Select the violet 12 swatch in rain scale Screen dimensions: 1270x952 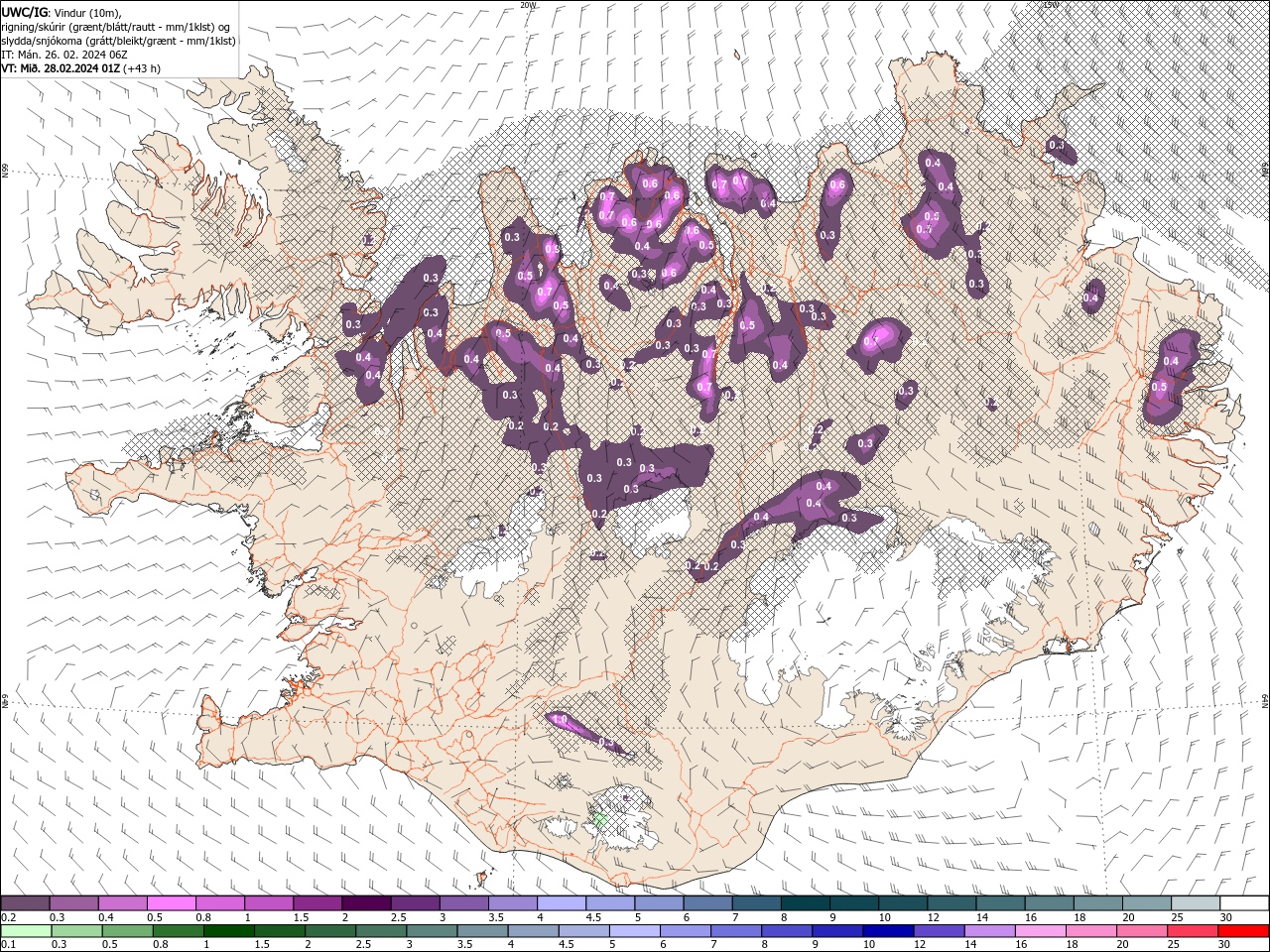click(x=938, y=931)
